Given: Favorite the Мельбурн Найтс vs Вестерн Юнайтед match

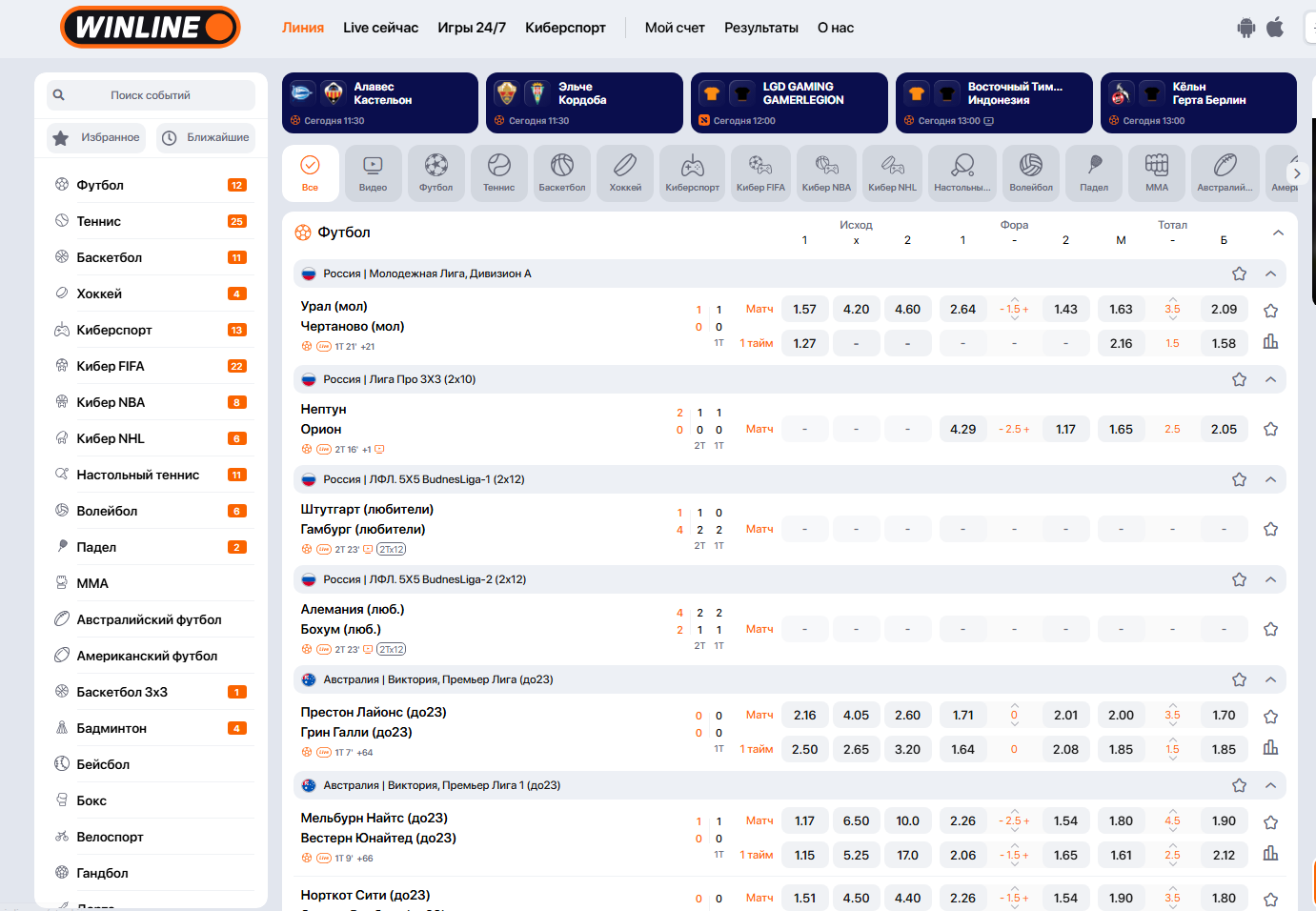Looking at the screenshot, I should tap(1270, 822).
